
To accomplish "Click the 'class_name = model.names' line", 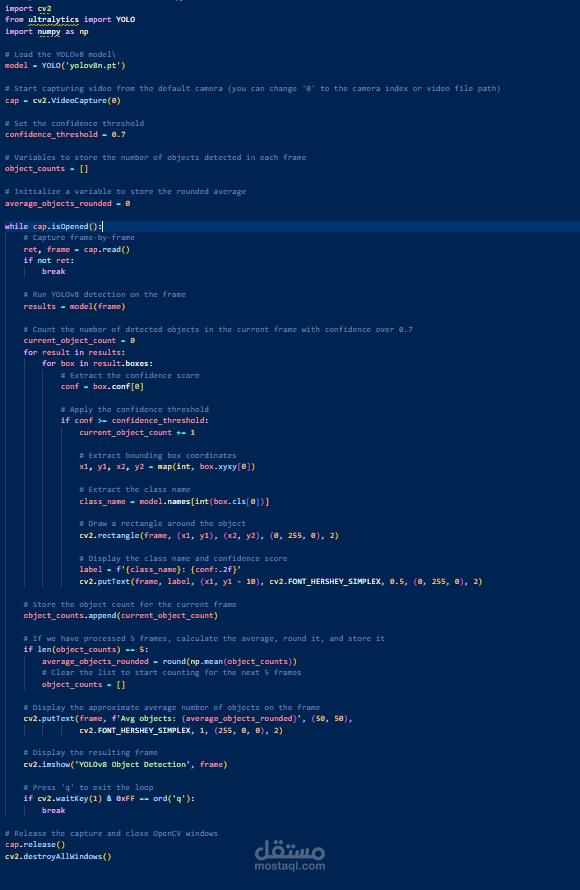I will tap(174, 502).
